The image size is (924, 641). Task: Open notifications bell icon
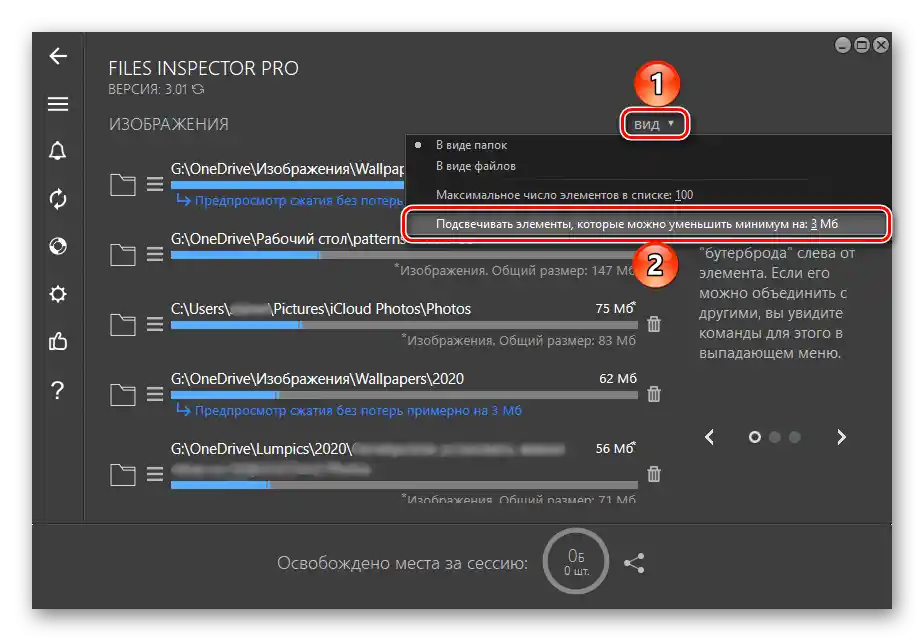[58, 151]
